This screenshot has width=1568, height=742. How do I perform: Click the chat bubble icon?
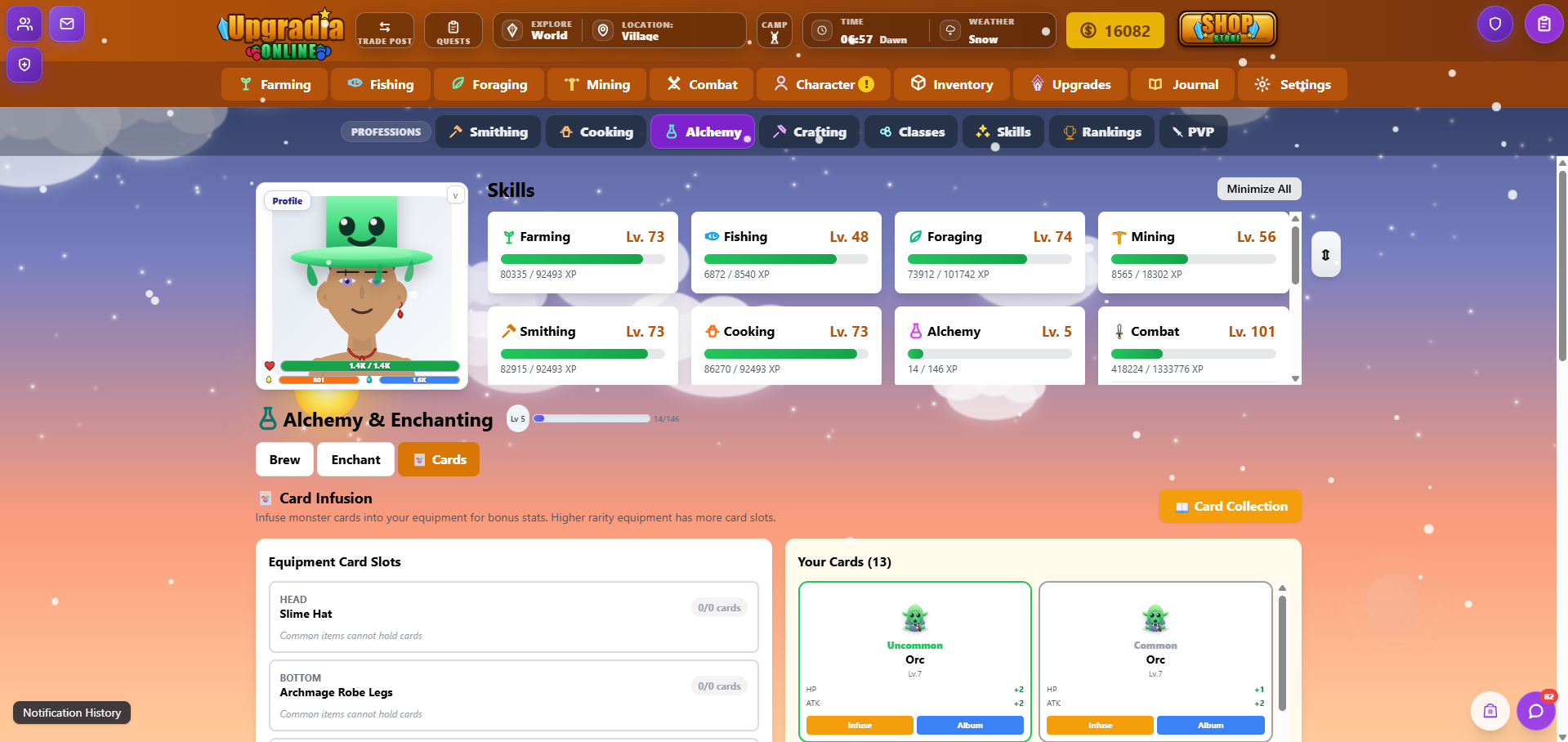click(1535, 711)
